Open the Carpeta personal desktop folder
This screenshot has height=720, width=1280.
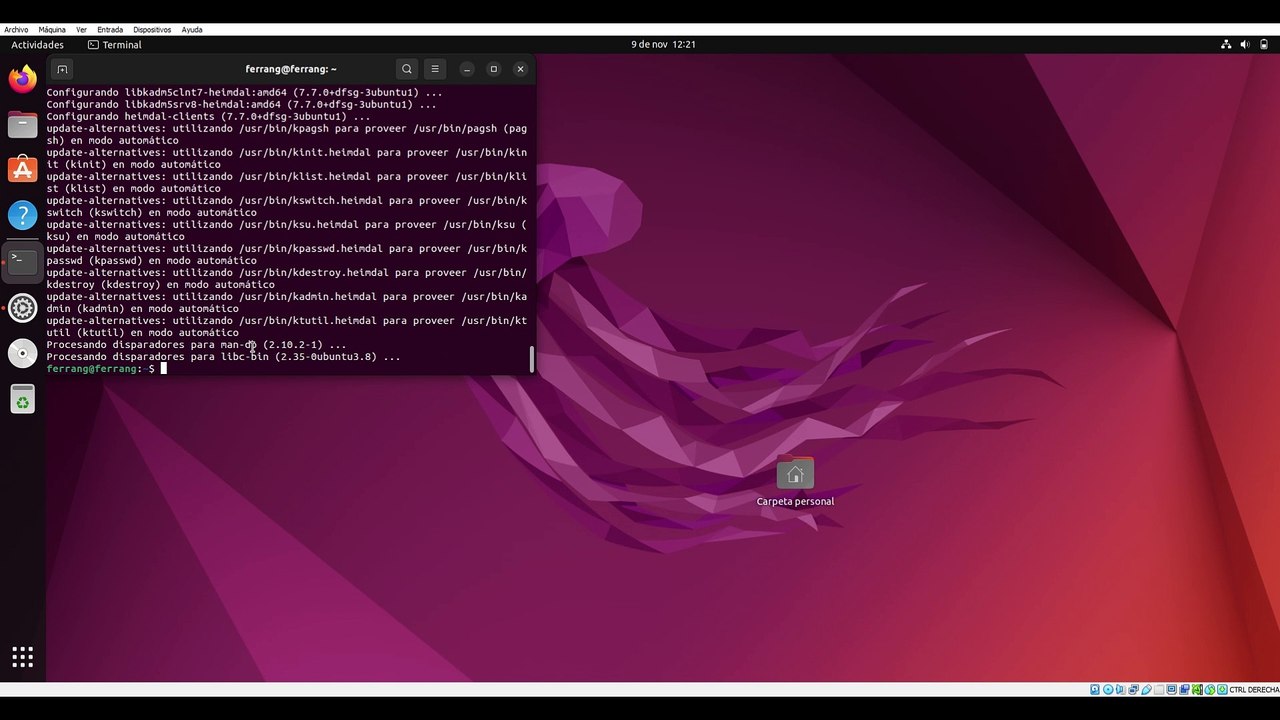coord(795,482)
